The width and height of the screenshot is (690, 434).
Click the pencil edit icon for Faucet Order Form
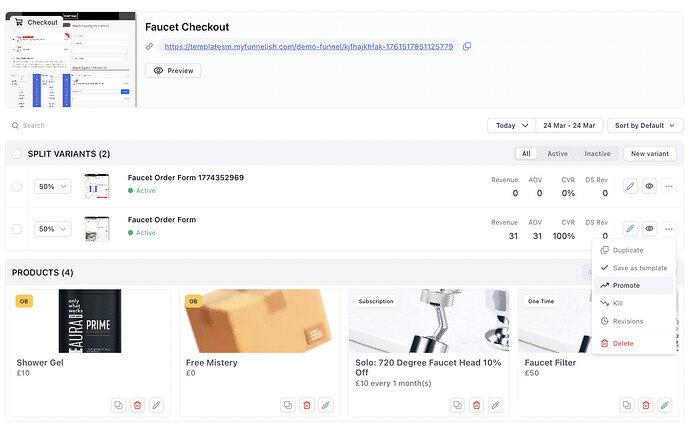pyautogui.click(x=629, y=229)
